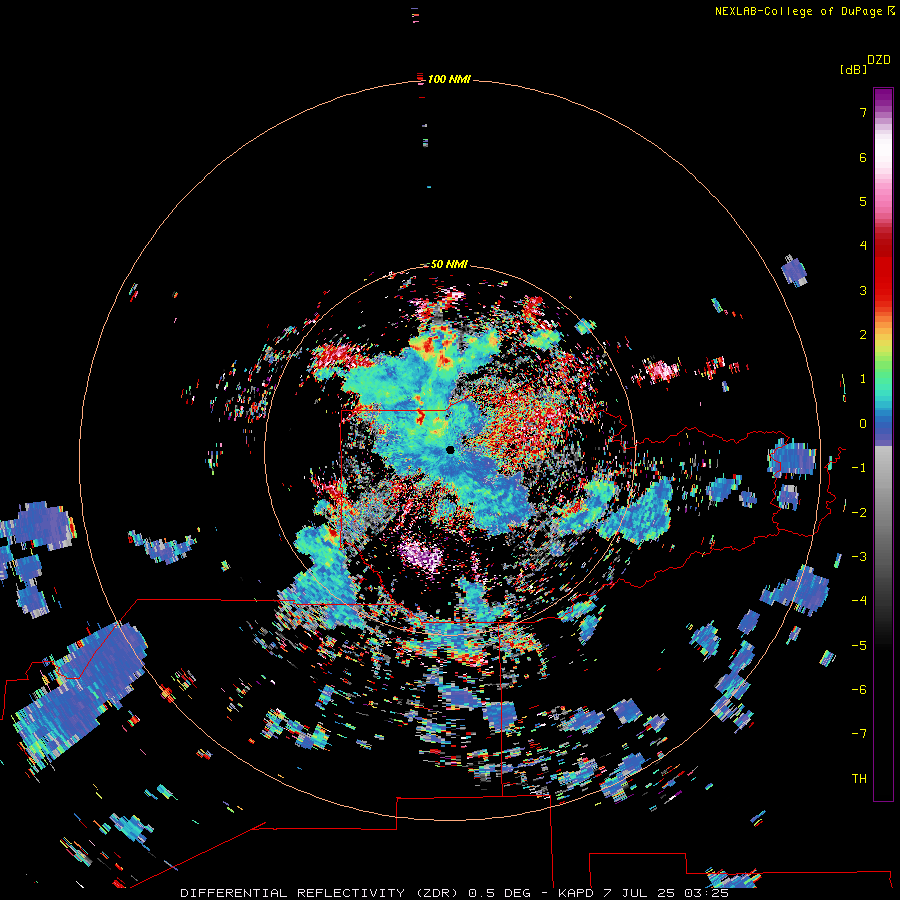Click the DZD legend title
The width and height of the screenshot is (900, 900).
click(879, 60)
